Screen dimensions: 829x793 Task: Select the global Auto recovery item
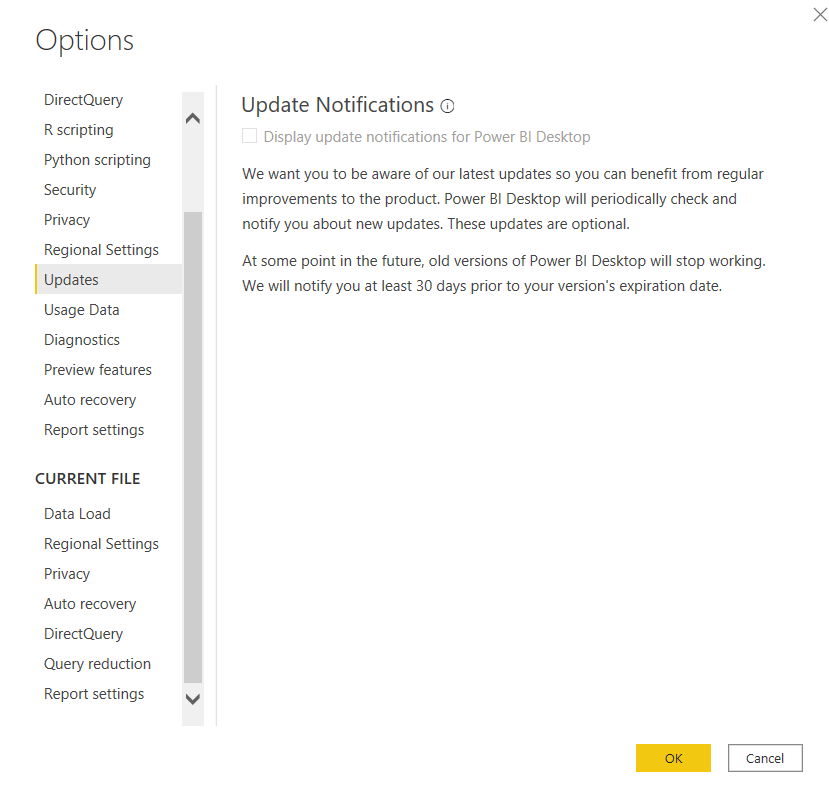[90, 400]
